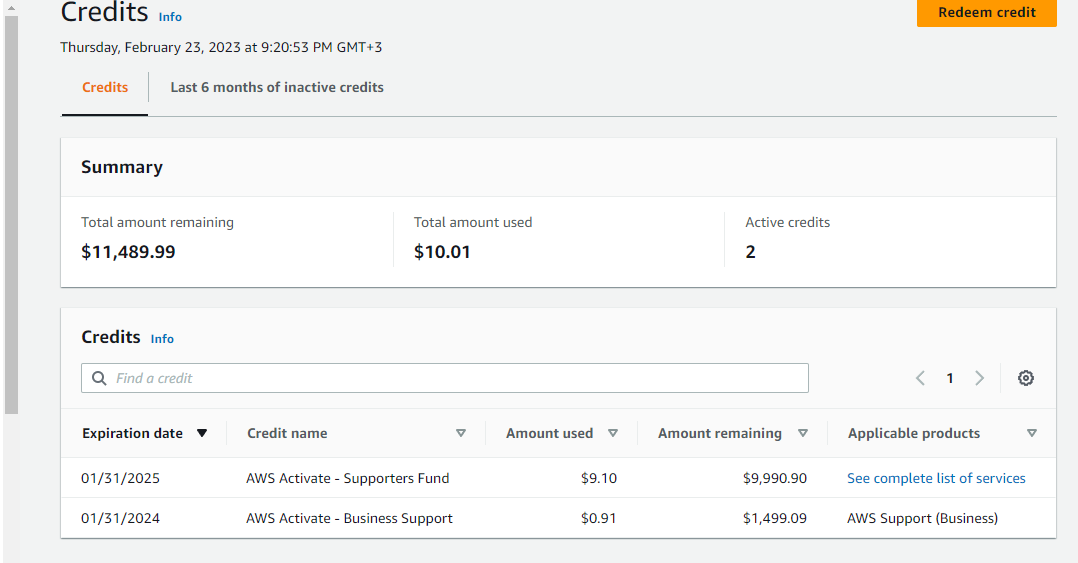The image size is (1078, 563).
Task: Click the $11,489.99 total remaining value
Action: [x=129, y=252]
